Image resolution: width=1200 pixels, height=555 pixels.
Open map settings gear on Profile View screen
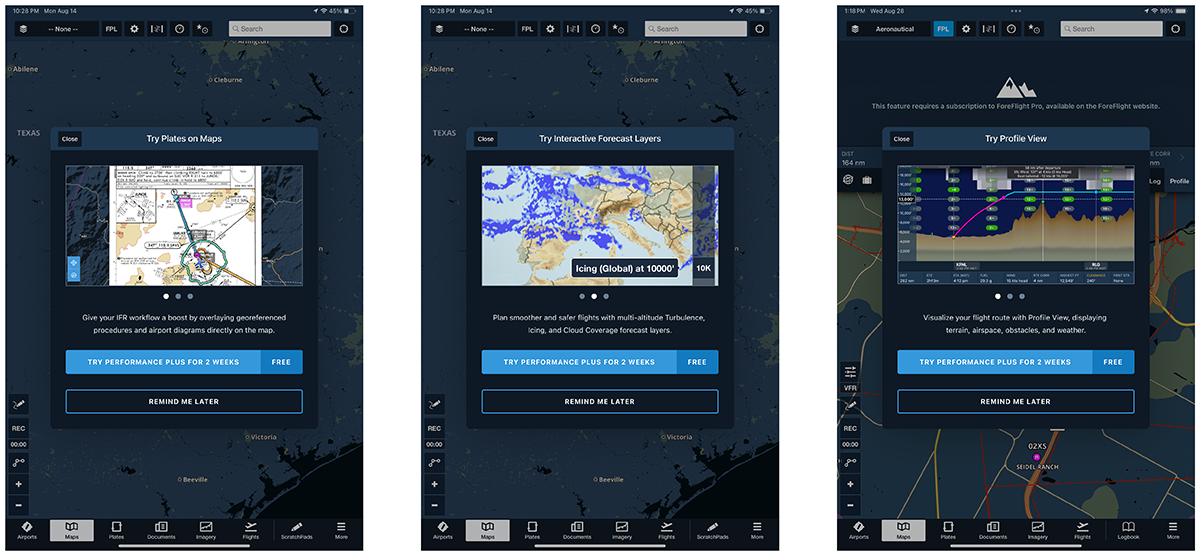pos(966,29)
